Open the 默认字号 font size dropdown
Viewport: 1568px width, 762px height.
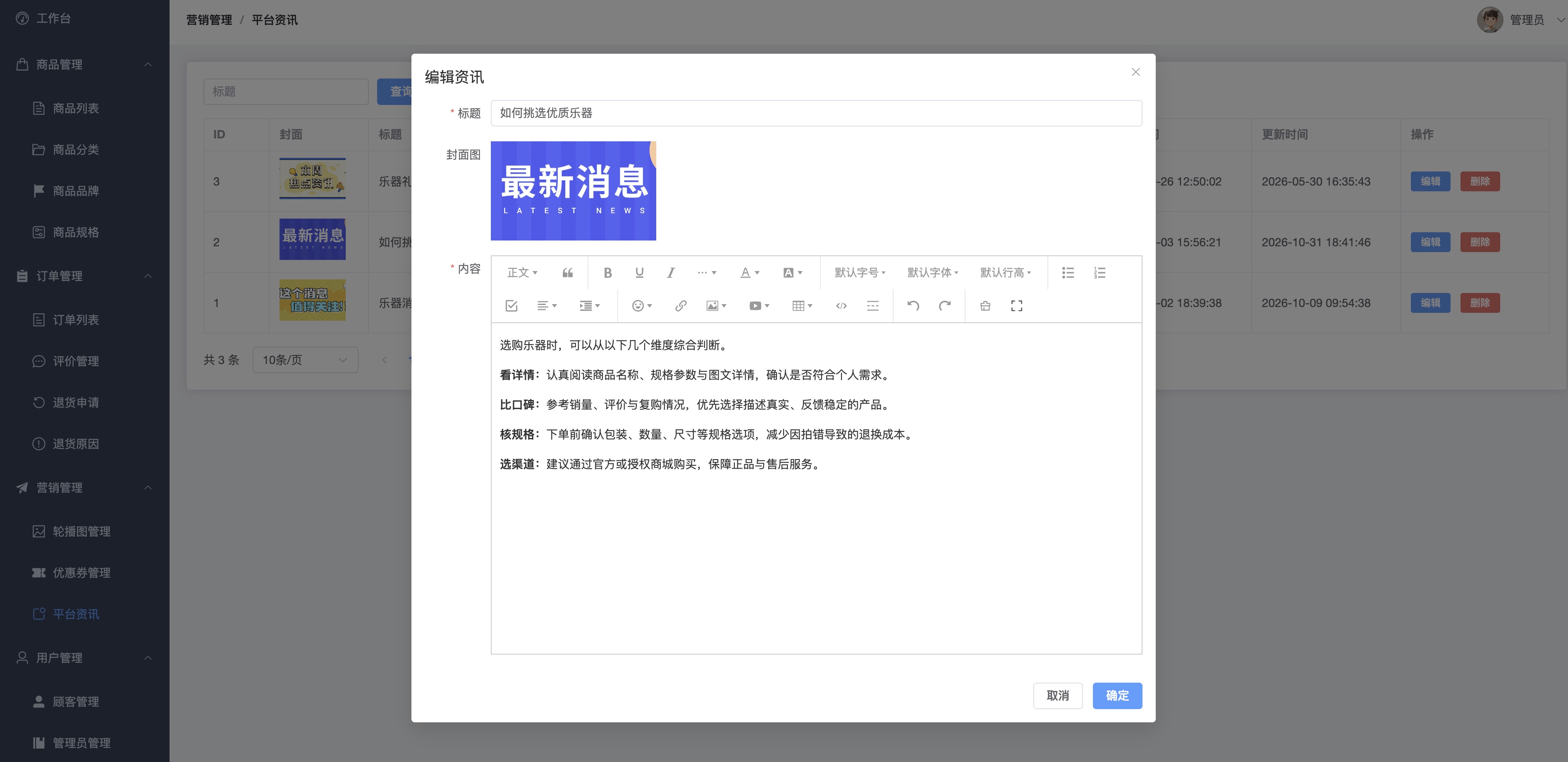click(860, 272)
